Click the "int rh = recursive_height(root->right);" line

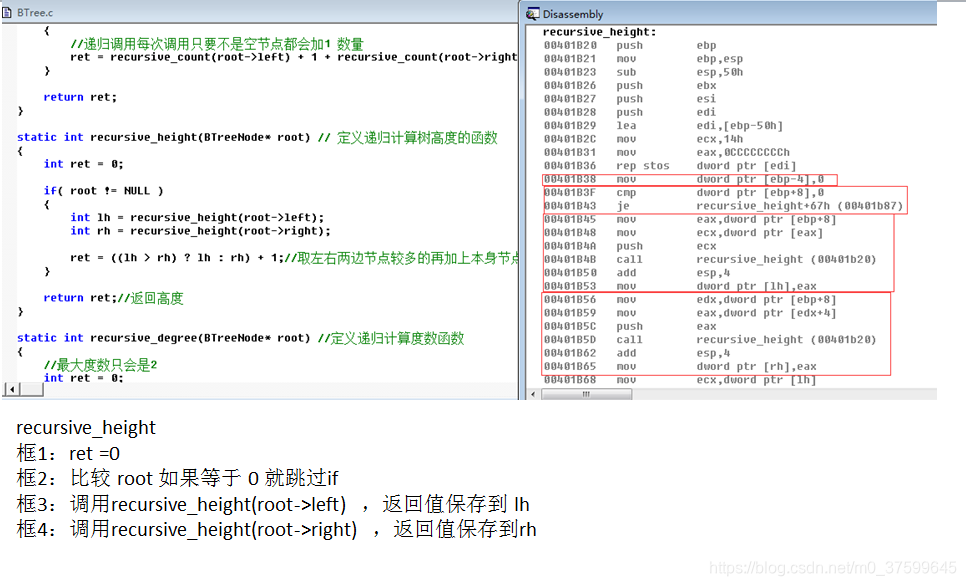(200, 231)
